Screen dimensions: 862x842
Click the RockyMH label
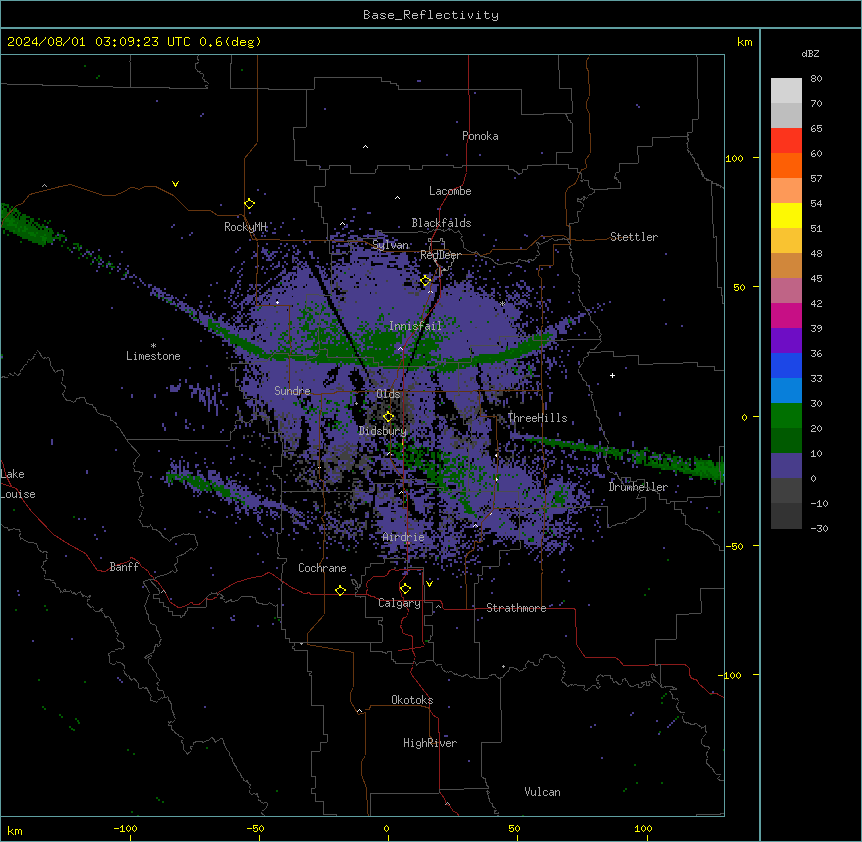pyautogui.click(x=245, y=227)
